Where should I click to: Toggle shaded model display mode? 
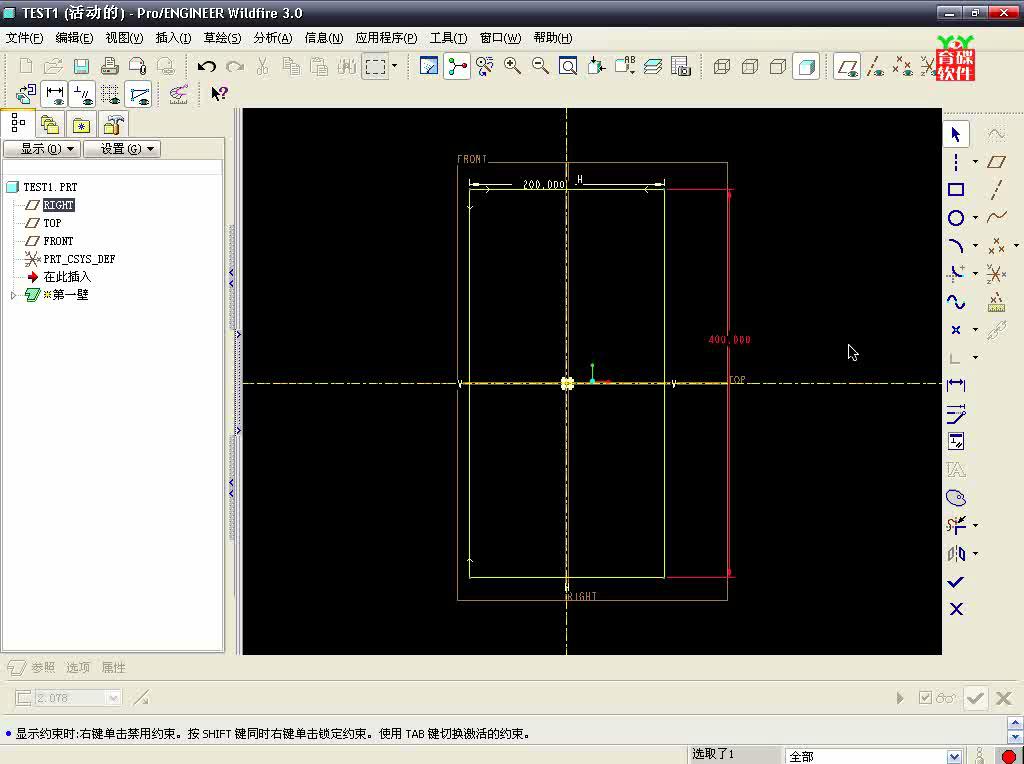point(806,66)
